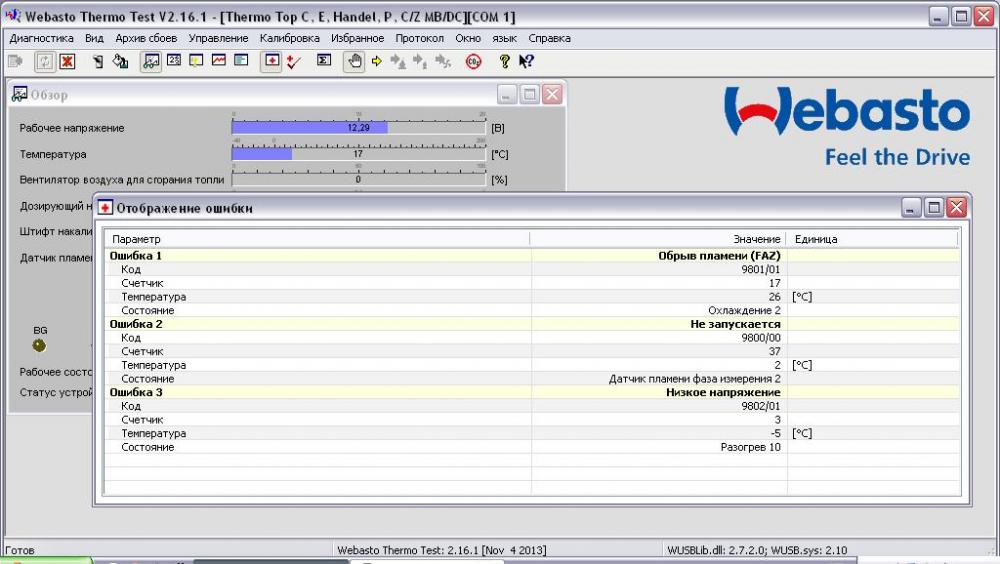This screenshot has height=564, width=1000.
Task: Open the Архив сбоев menu
Action: pyautogui.click(x=146, y=38)
